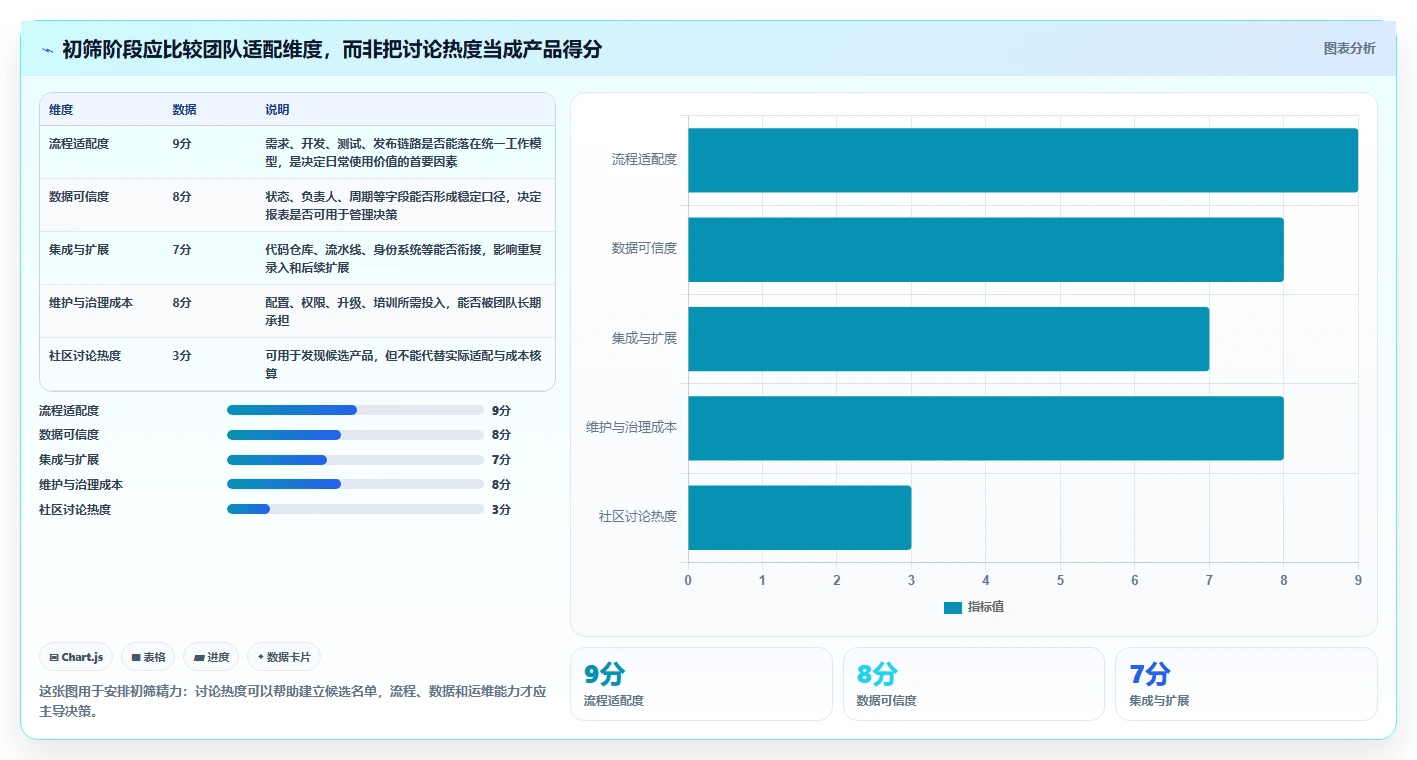Click the 数据 column header
The height and width of the screenshot is (760, 1417).
tap(184, 110)
